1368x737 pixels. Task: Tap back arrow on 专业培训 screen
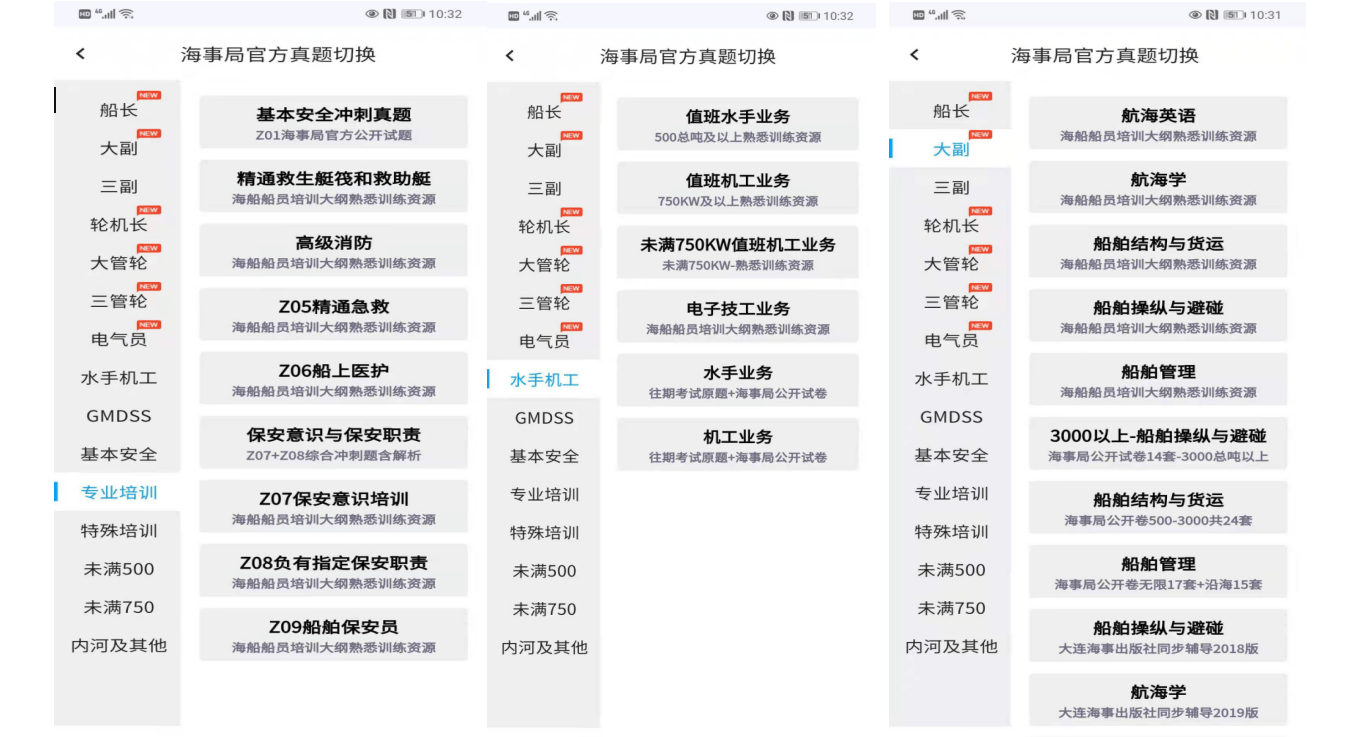click(x=81, y=54)
